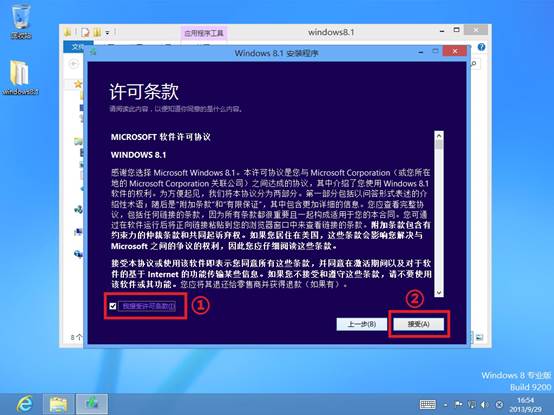Tick the 我接受许可条款 checkbox
This screenshot has width=554, height=415.
point(113,306)
